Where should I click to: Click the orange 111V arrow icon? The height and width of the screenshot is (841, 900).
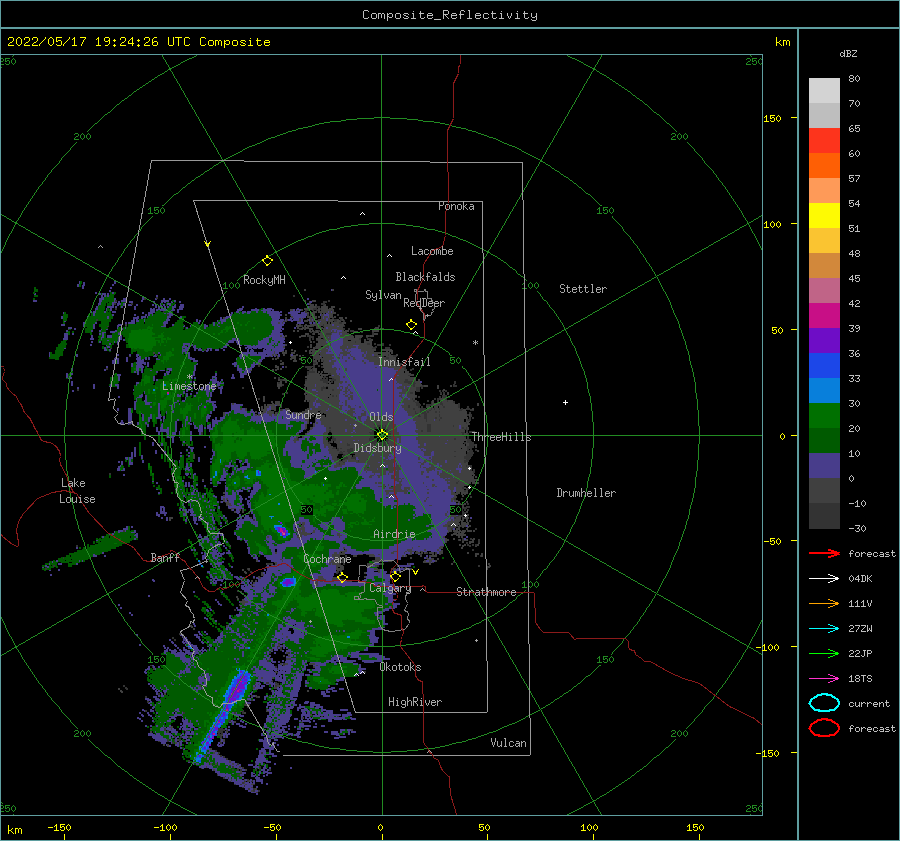(824, 603)
